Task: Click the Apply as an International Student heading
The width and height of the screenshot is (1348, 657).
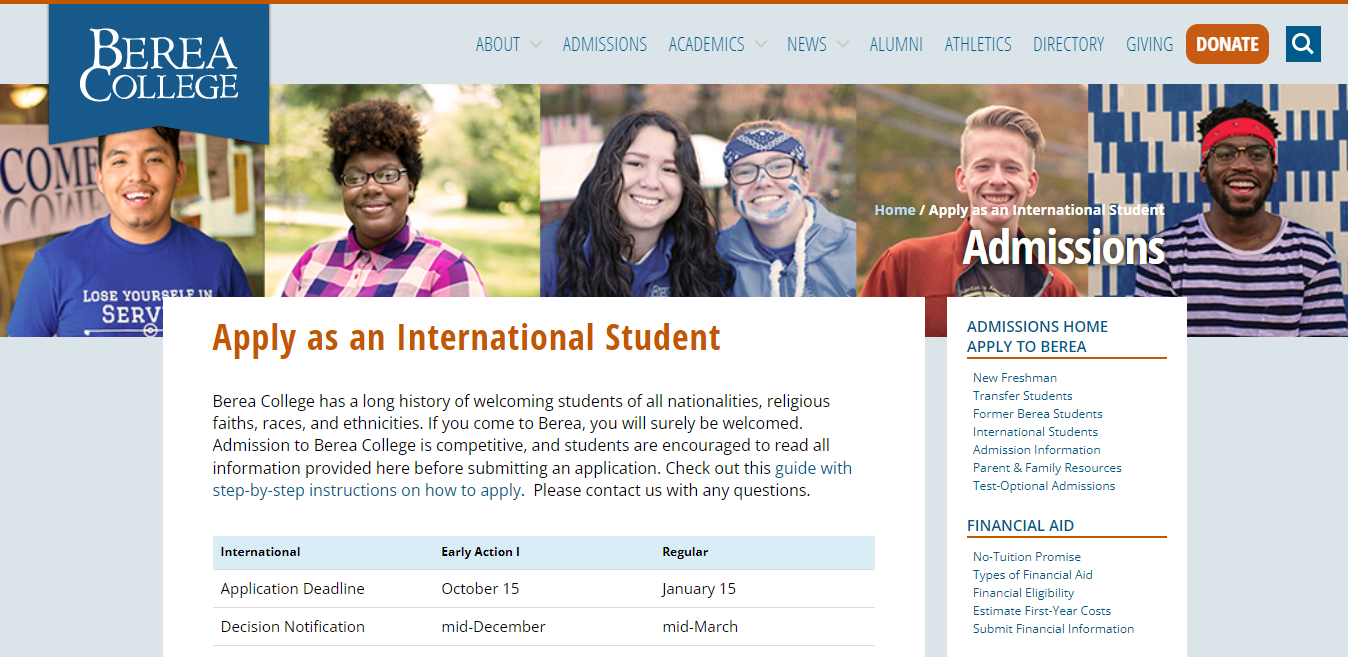Action: click(x=467, y=337)
